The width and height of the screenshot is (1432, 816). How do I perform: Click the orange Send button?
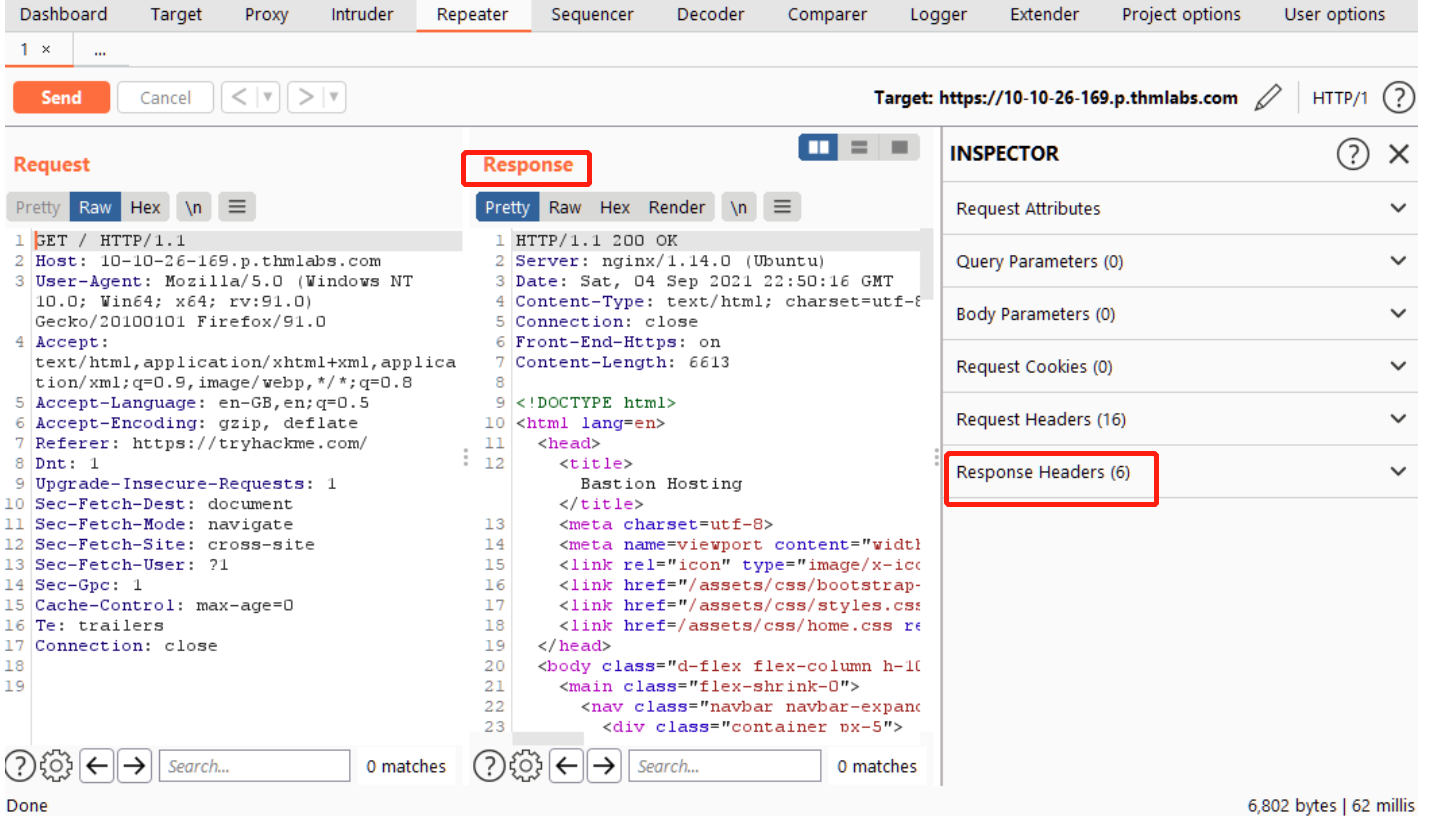[x=61, y=97]
